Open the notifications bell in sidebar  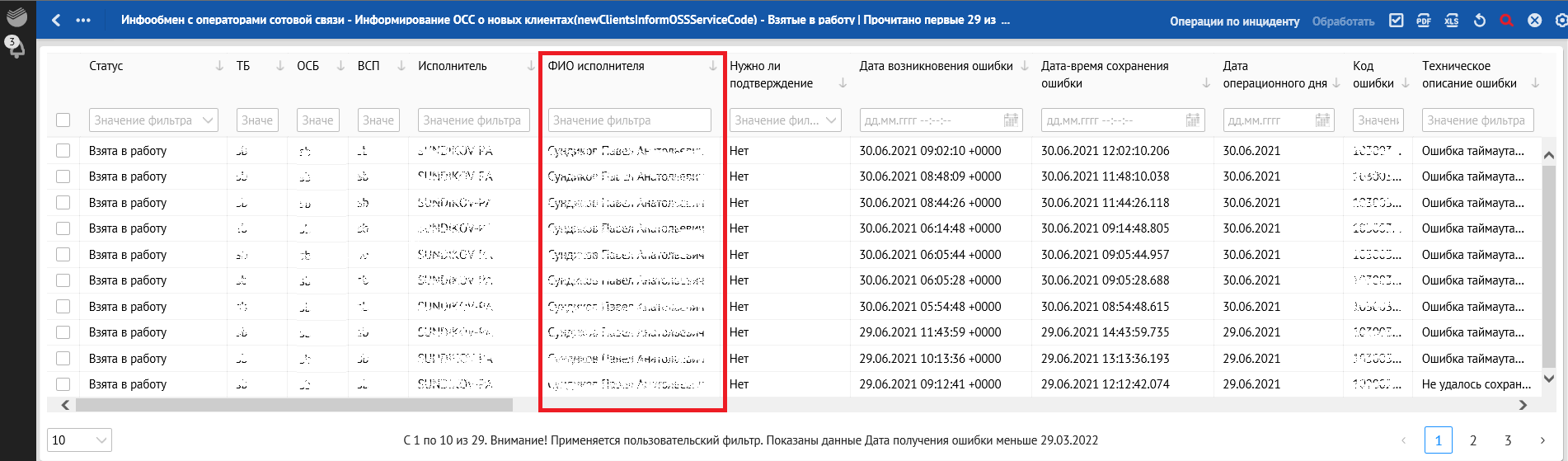(15, 47)
